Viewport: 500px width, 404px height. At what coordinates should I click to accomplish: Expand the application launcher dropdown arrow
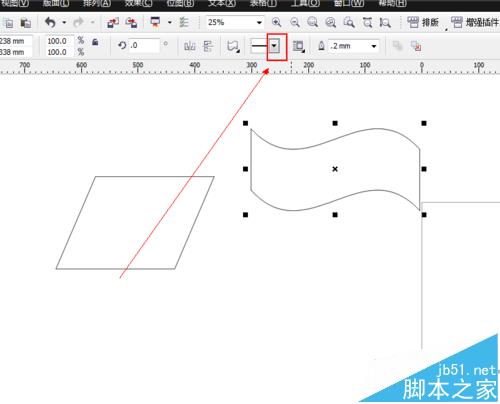click(x=170, y=23)
